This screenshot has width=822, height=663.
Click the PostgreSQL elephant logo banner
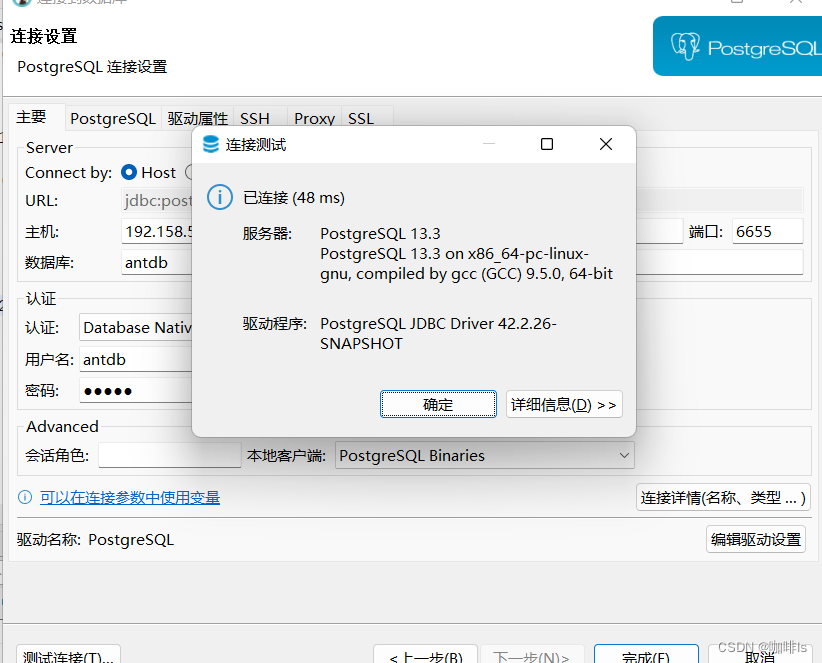(x=738, y=46)
